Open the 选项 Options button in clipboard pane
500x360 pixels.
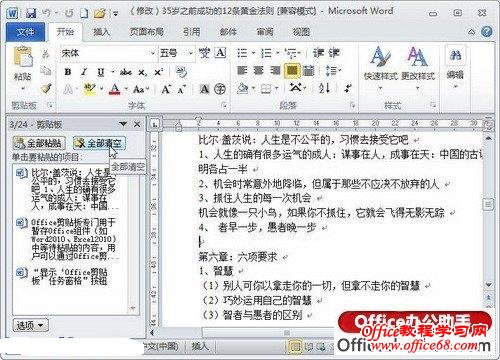tap(30, 325)
